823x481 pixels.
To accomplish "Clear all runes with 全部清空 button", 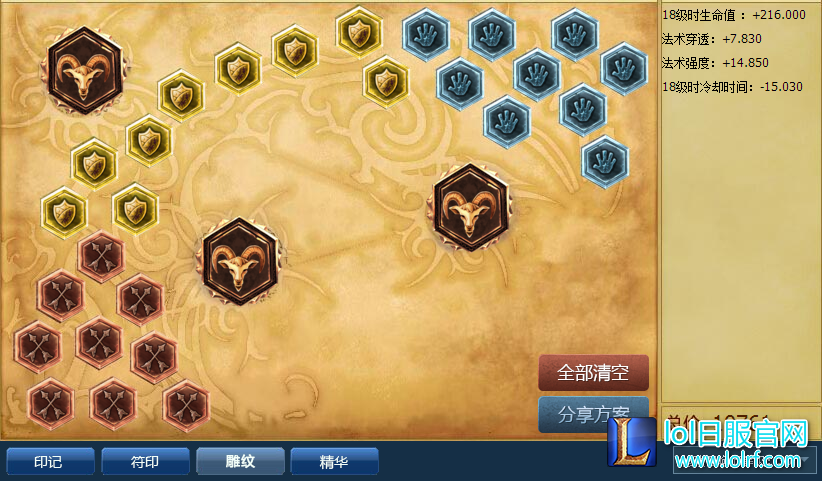I will coord(593,372).
